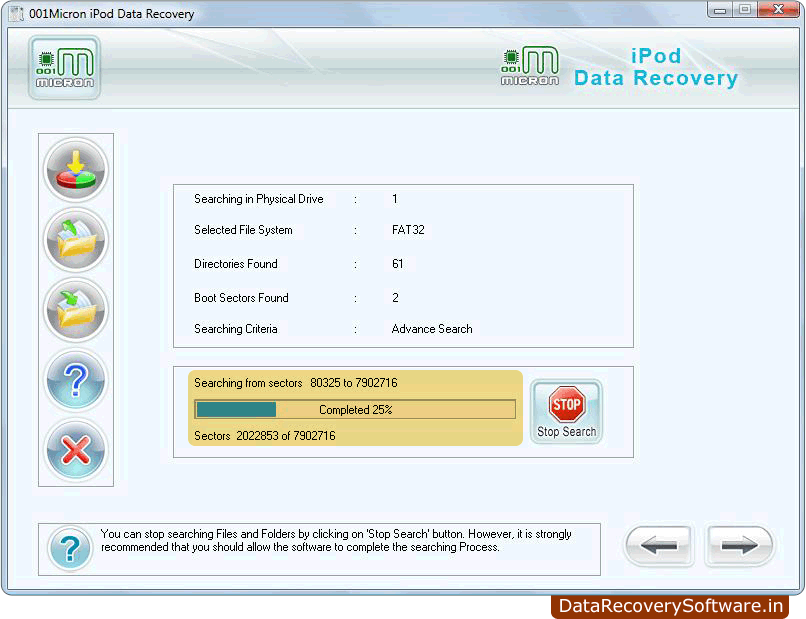
Task: Click the disk partition download icon in sidebar
Action: [76, 170]
